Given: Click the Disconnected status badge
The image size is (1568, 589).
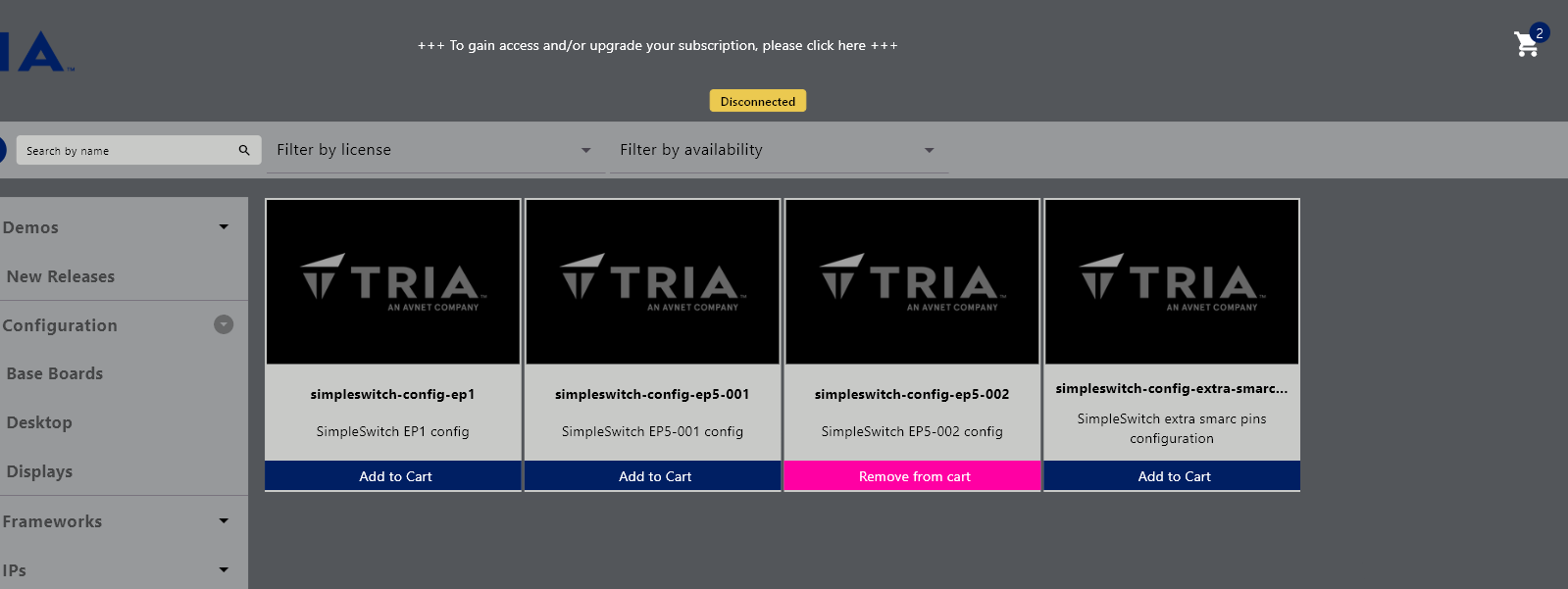Looking at the screenshot, I should 758,101.
